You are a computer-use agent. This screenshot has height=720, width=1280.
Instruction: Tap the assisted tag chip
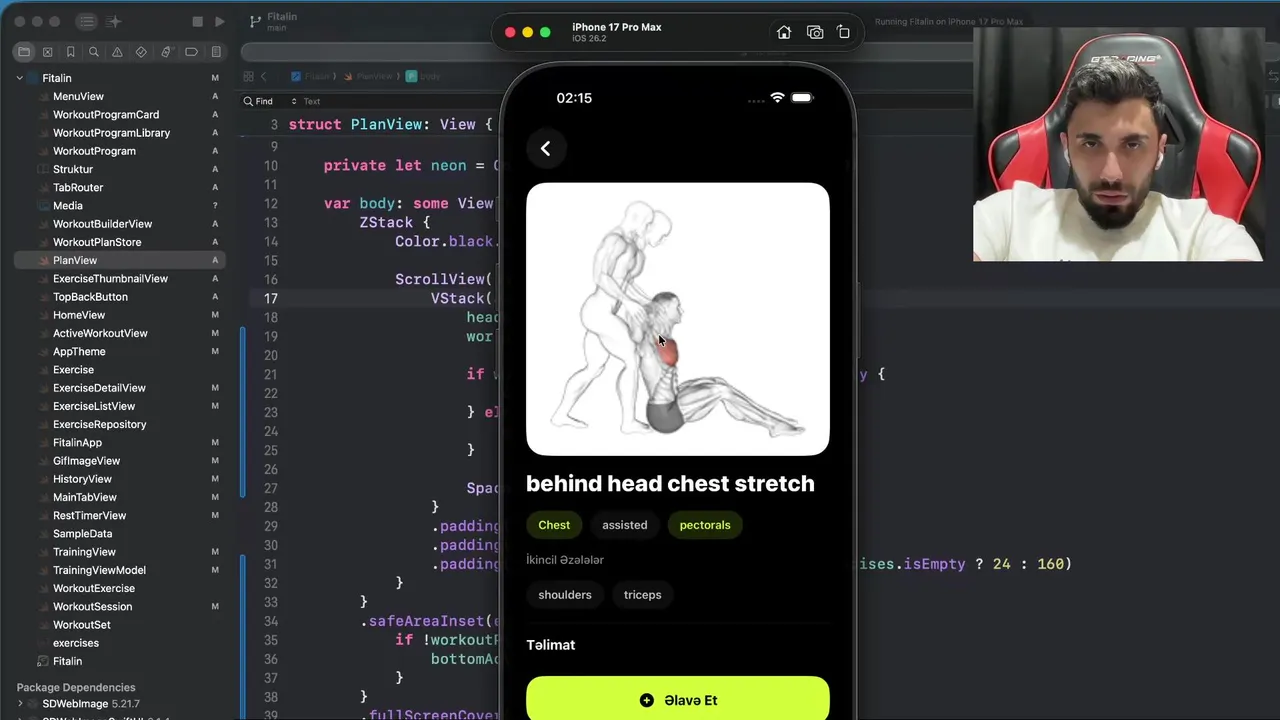tap(624, 525)
